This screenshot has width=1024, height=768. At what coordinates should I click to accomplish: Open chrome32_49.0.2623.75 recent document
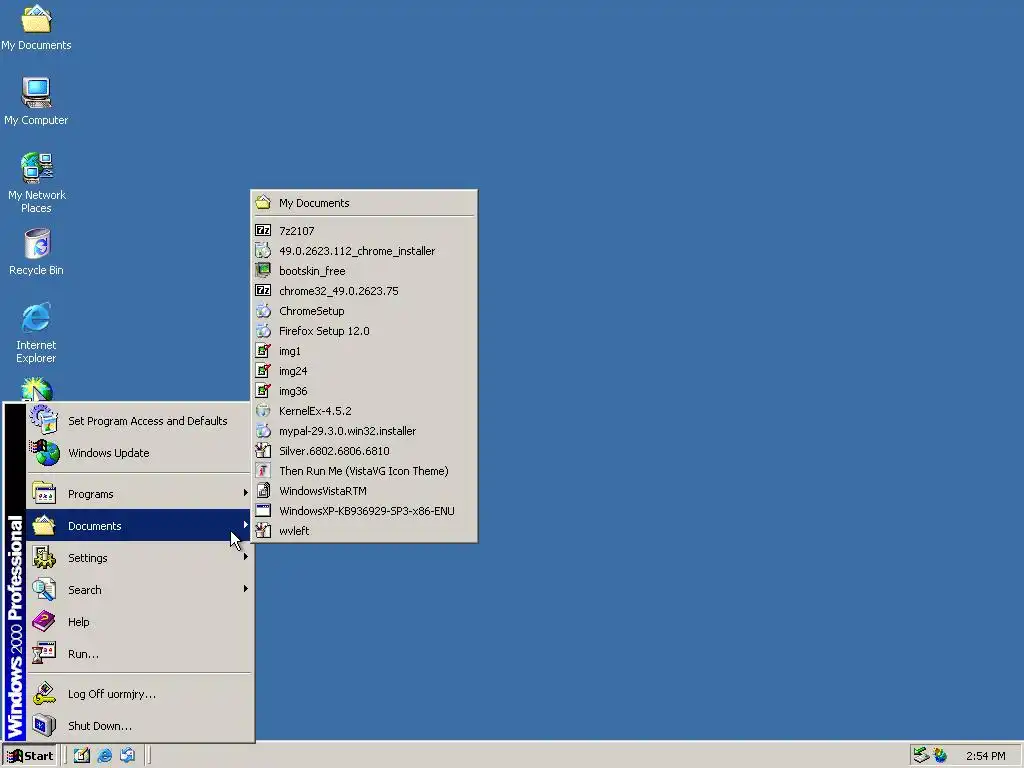coord(364,291)
